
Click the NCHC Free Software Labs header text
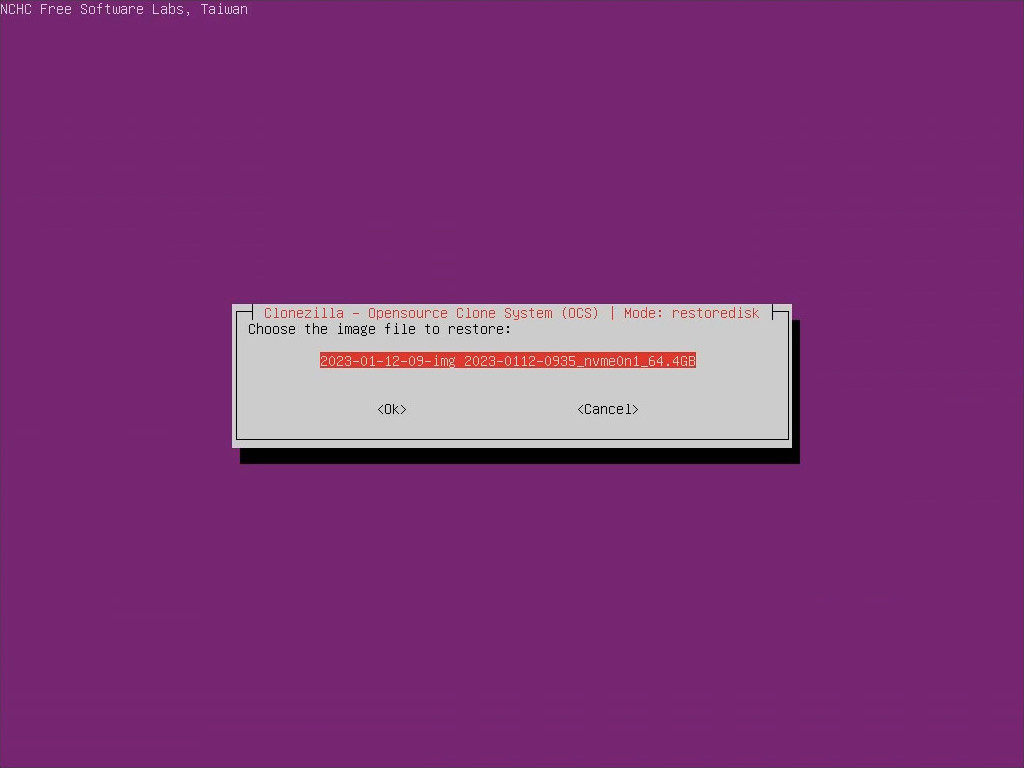tap(124, 9)
